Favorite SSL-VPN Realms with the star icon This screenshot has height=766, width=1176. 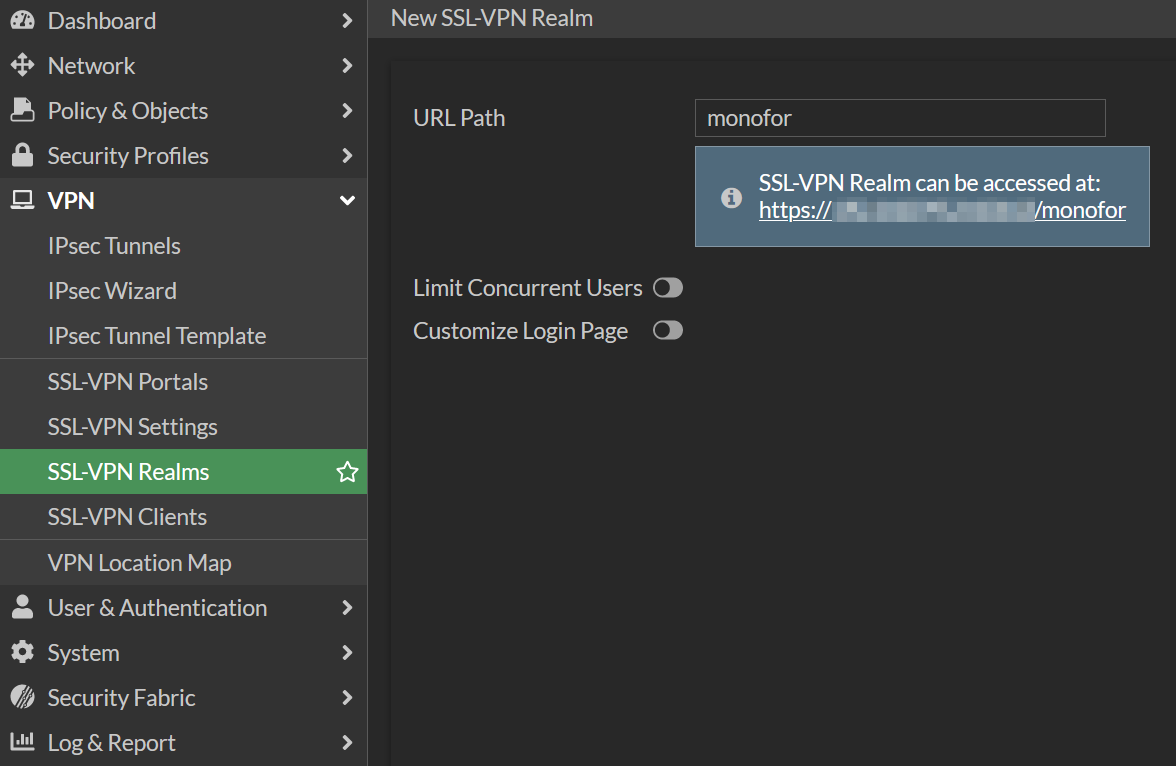click(347, 472)
